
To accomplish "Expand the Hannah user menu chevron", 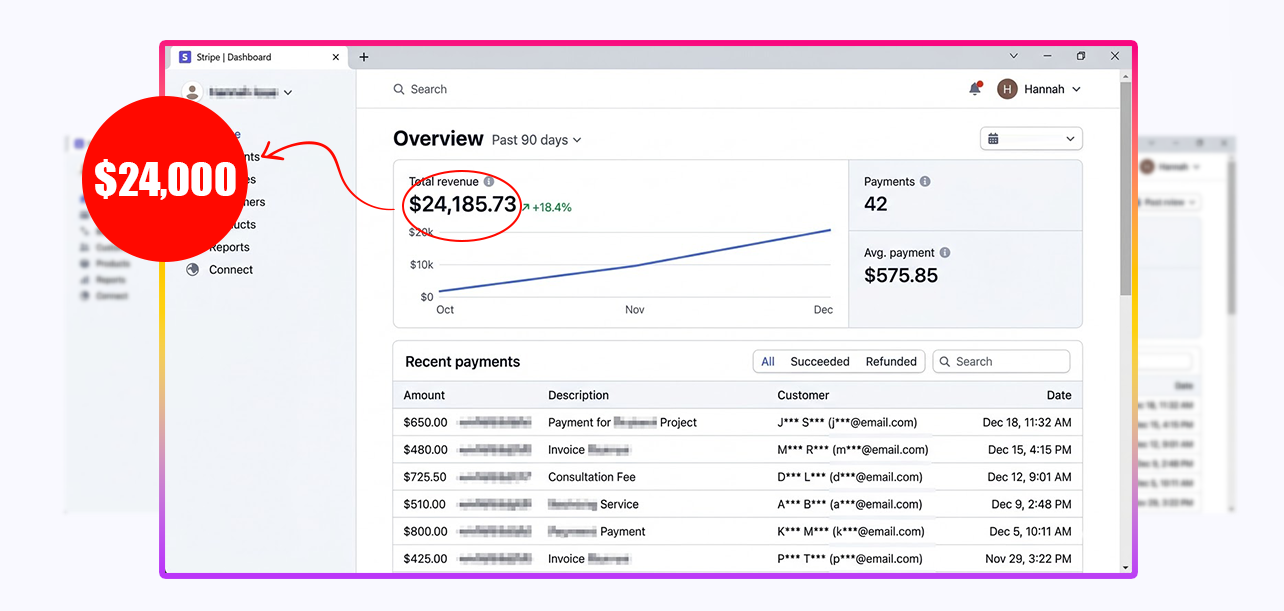I will (1077, 90).
